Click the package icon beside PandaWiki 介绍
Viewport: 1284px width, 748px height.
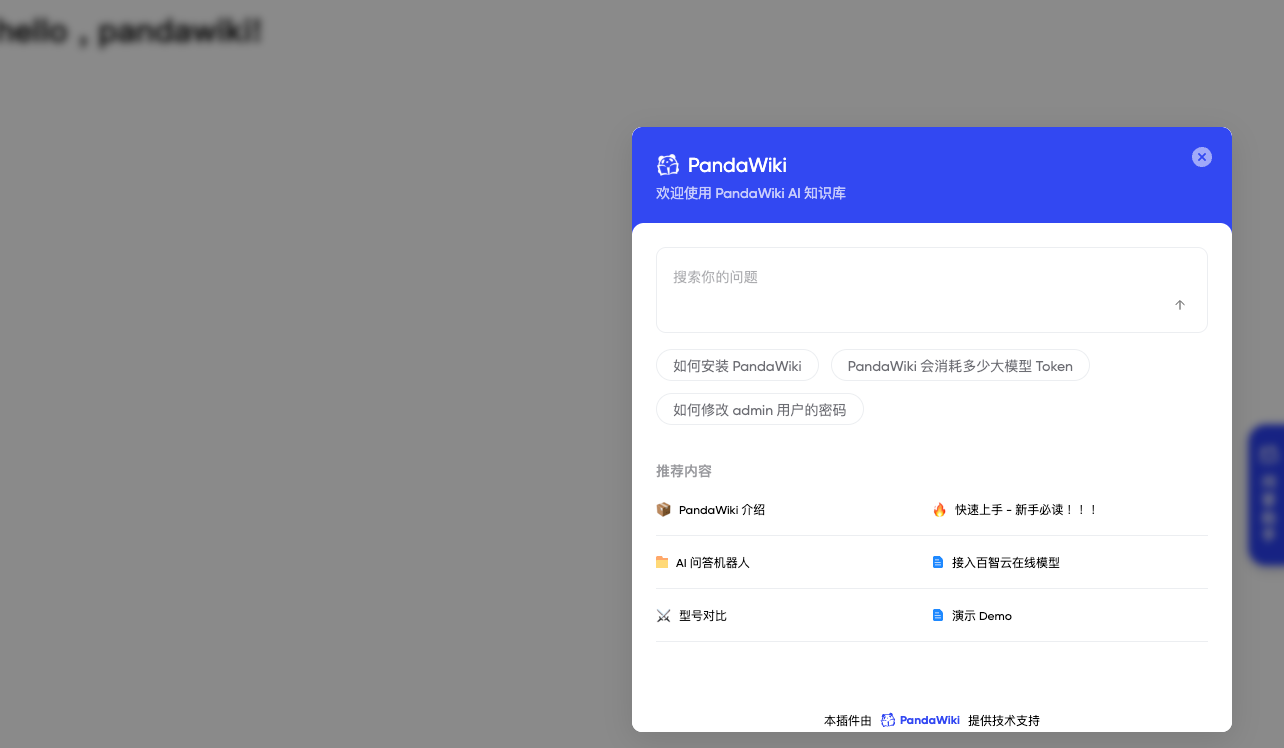(663, 509)
